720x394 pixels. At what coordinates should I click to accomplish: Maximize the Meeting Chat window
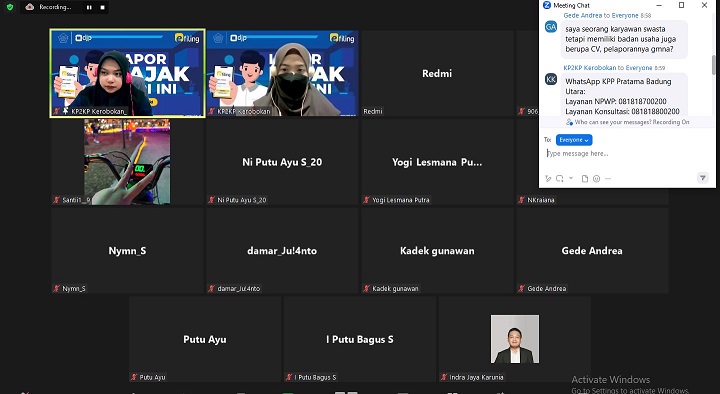(681, 5)
